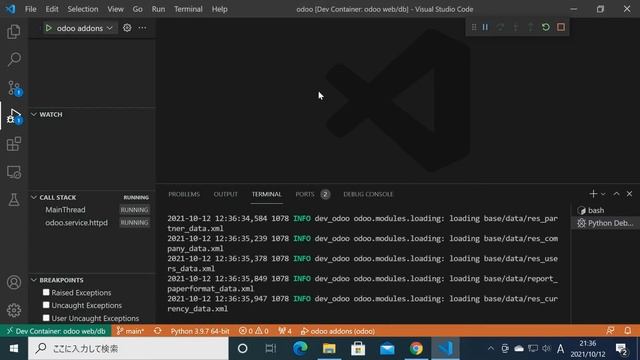Open Microsoft Store from taskbar
Viewport: 640px width, 360px height.
click(358, 349)
